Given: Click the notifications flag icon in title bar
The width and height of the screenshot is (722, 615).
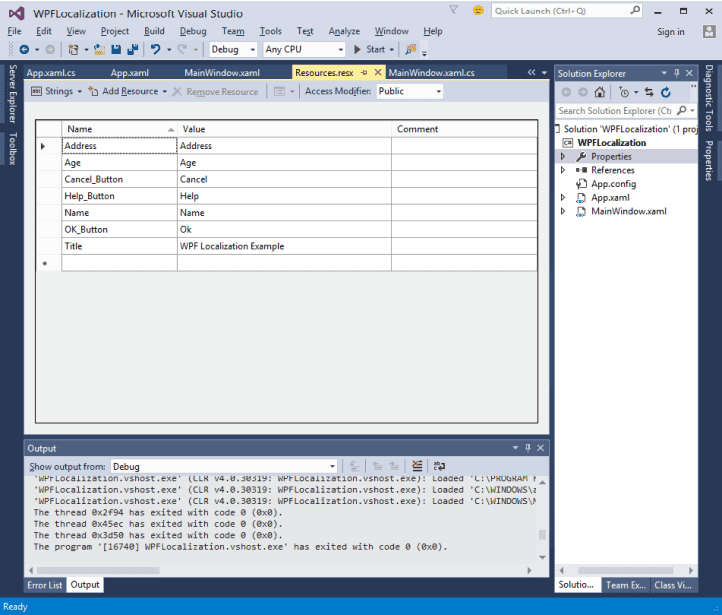Looking at the screenshot, I should click(x=454, y=10).
